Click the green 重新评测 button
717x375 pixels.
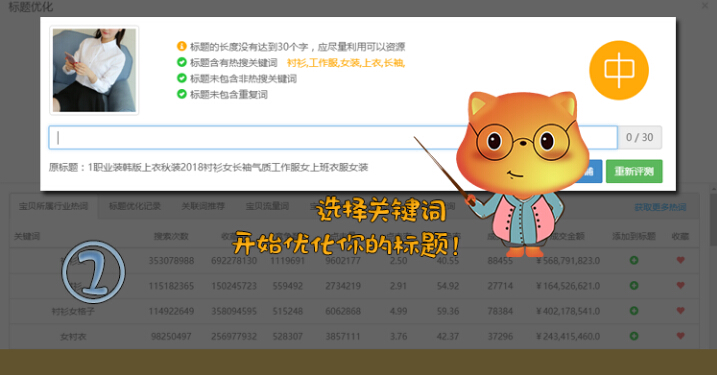pyautogui.click(x=634, y=171)
